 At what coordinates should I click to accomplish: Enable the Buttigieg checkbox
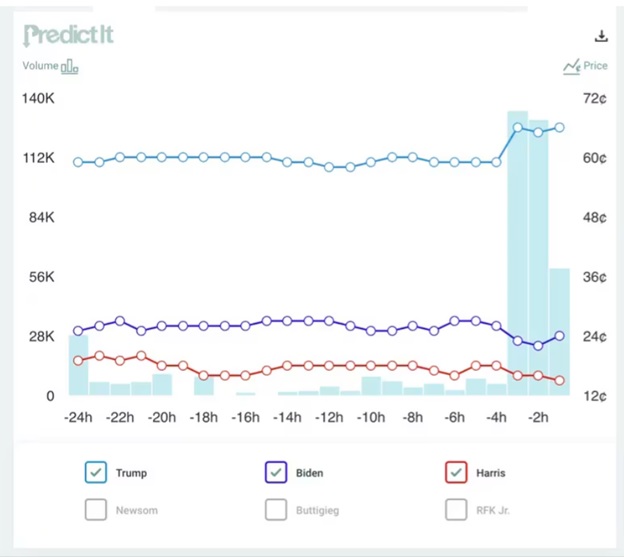pos(276,509)
